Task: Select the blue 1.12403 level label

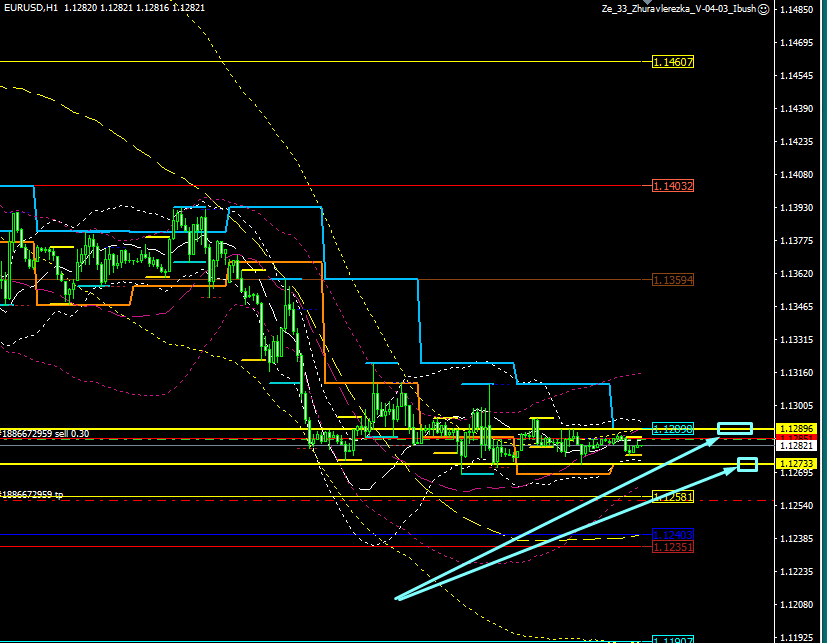Action: pyautogui.click(x=673, y=535)
